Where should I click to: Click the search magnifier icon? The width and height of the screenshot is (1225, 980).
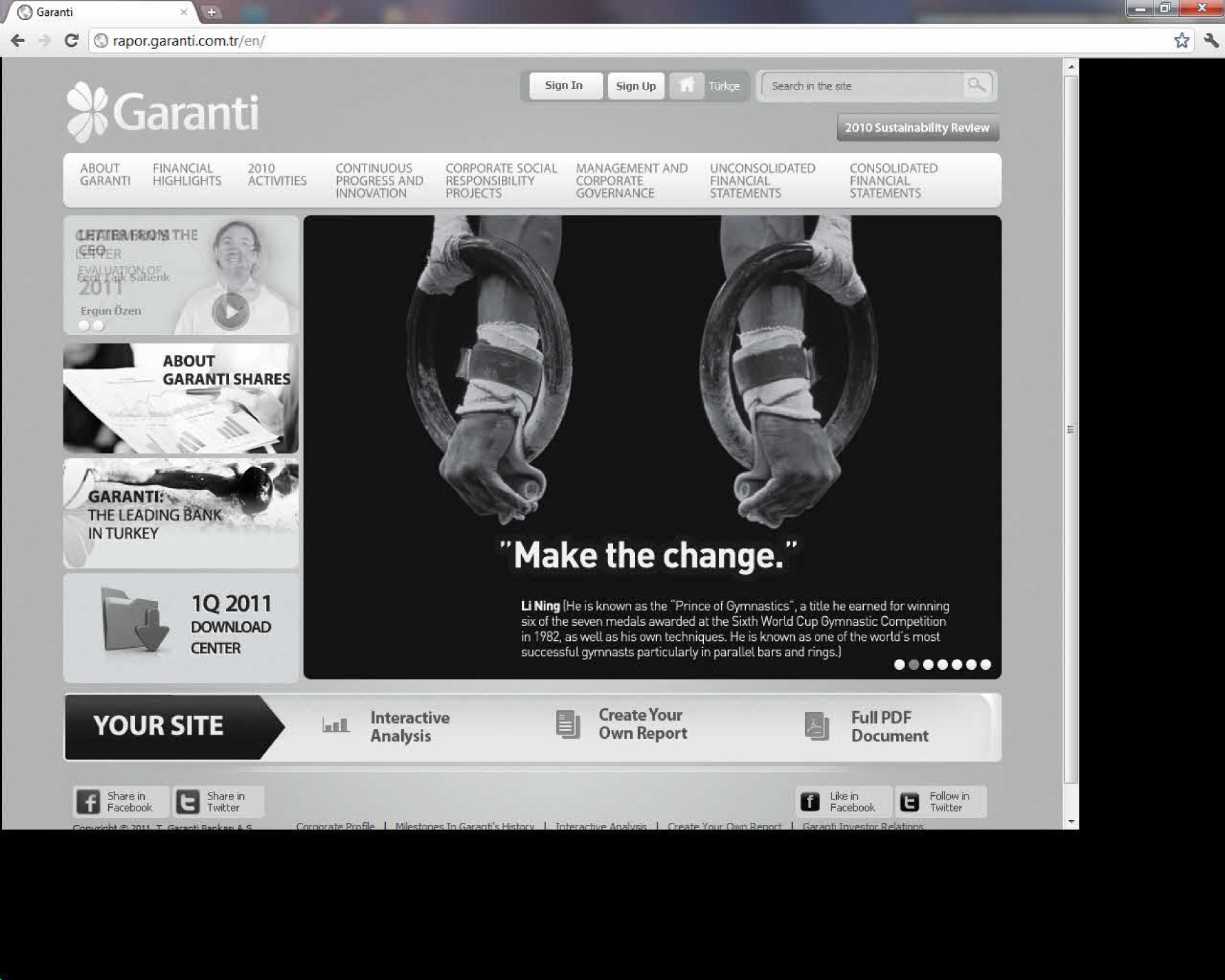click(975, 85)
